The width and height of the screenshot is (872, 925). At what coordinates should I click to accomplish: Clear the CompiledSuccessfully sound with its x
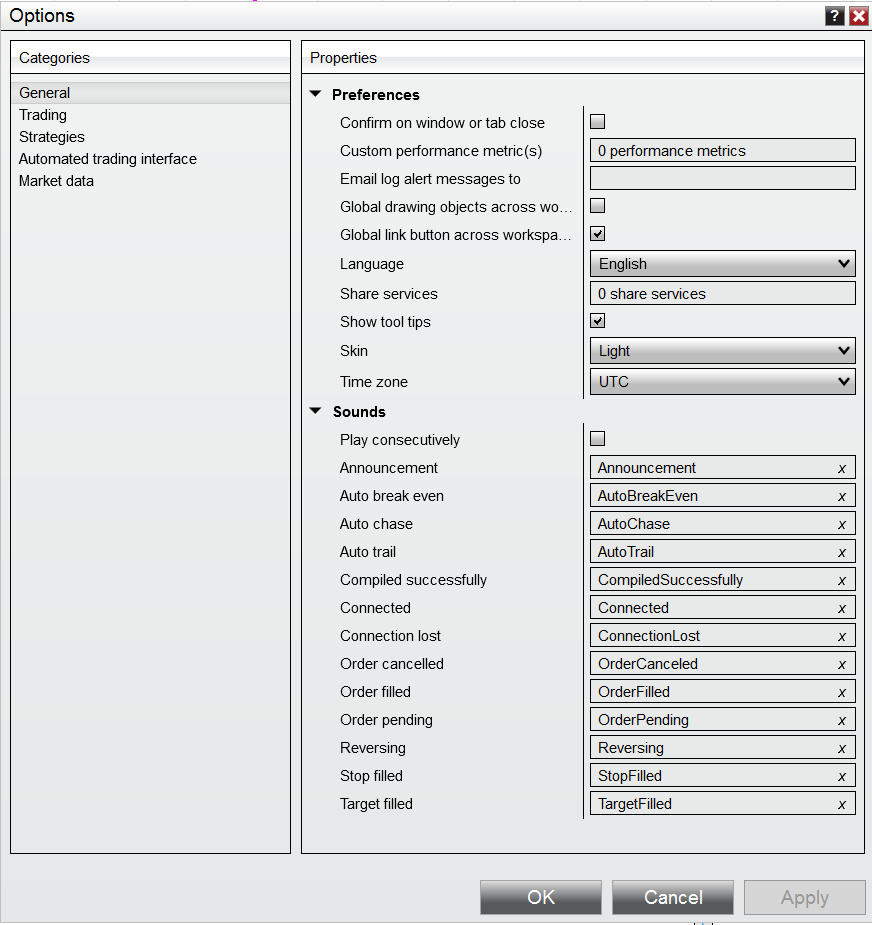point(842,580)
